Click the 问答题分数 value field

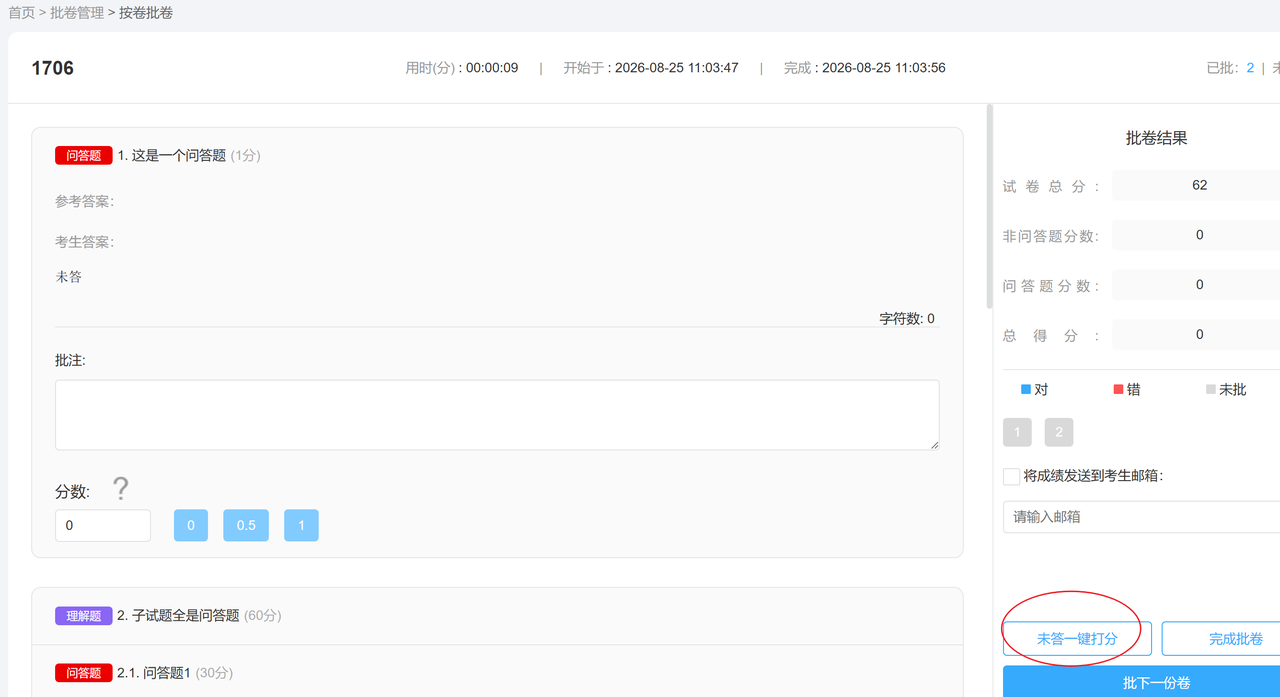[1196, 285]
